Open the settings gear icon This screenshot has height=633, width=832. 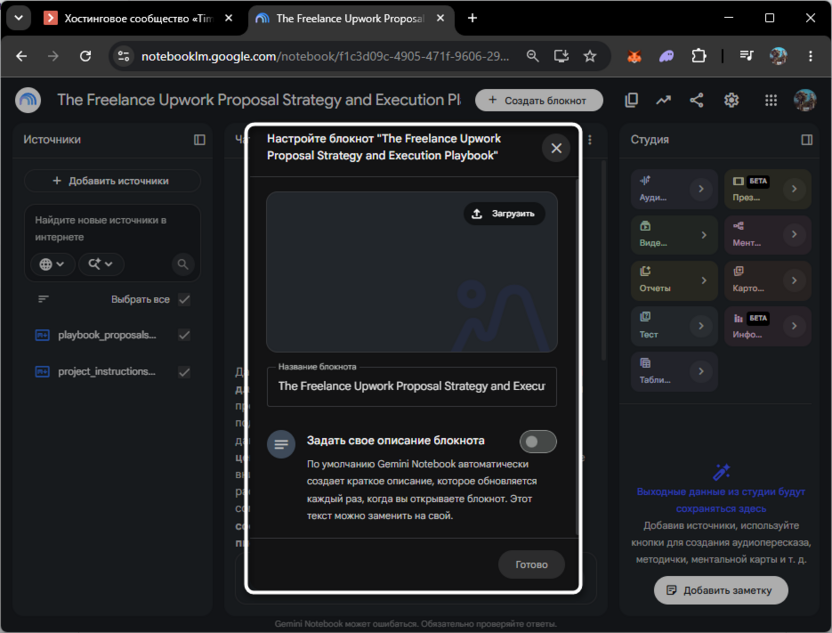pyautogui.click(x=731, y=100)
